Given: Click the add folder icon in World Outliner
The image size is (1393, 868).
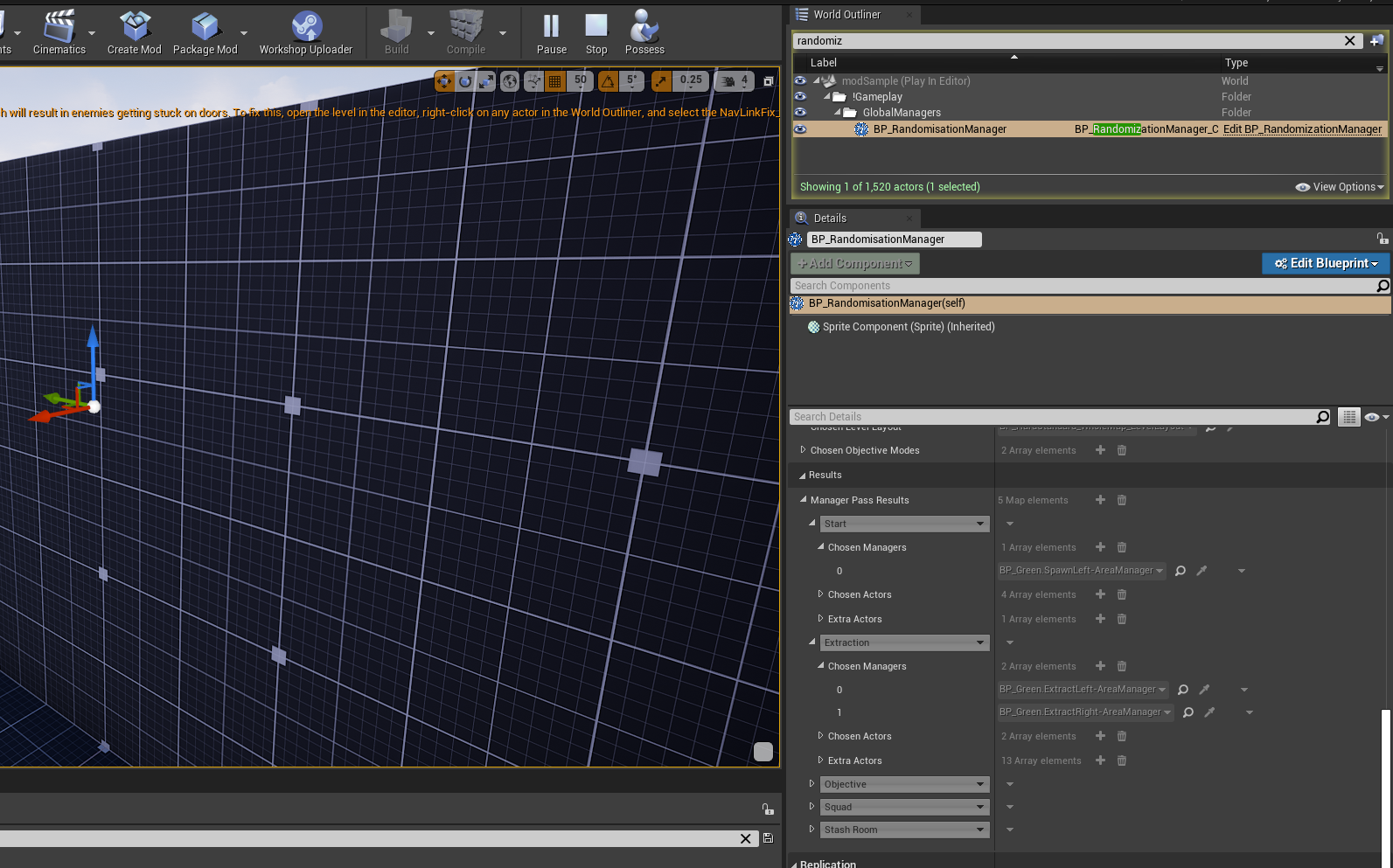Looking at the screenshot, I should point(1376,41).
